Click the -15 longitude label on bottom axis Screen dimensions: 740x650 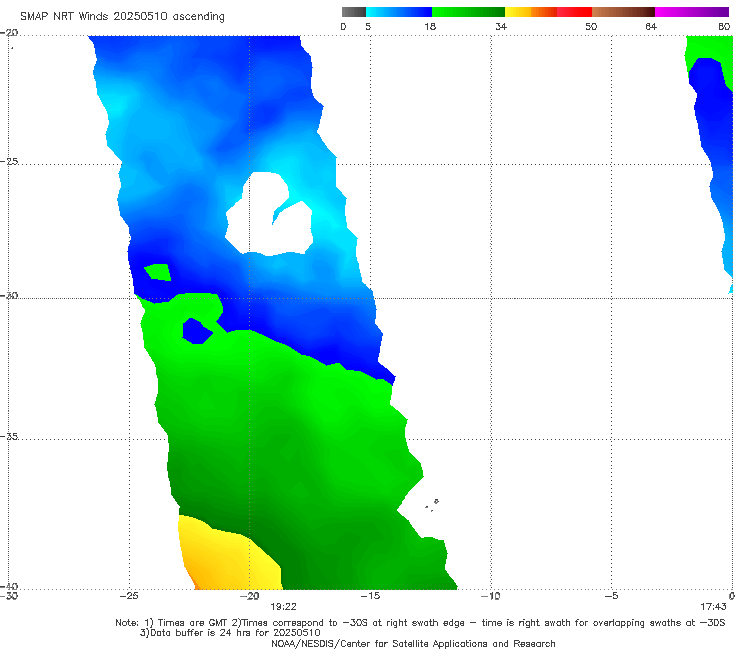point(370,596)
